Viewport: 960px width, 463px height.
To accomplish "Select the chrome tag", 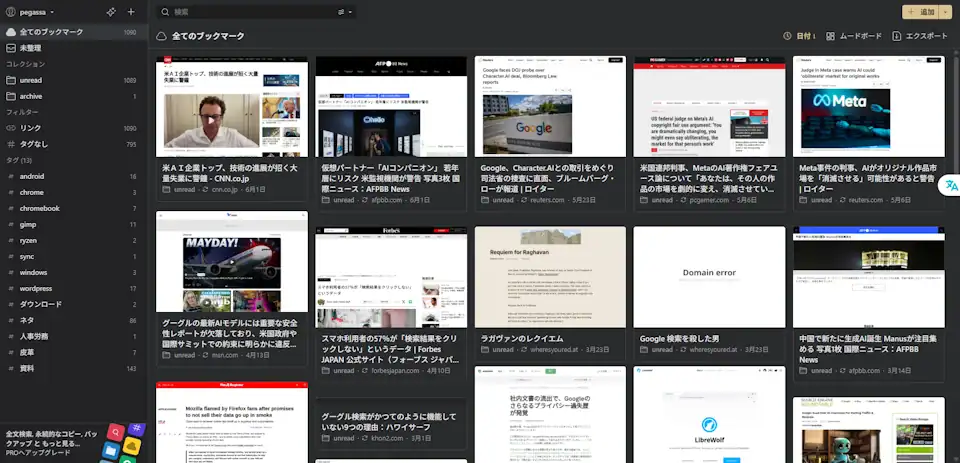I will [73, 192].
